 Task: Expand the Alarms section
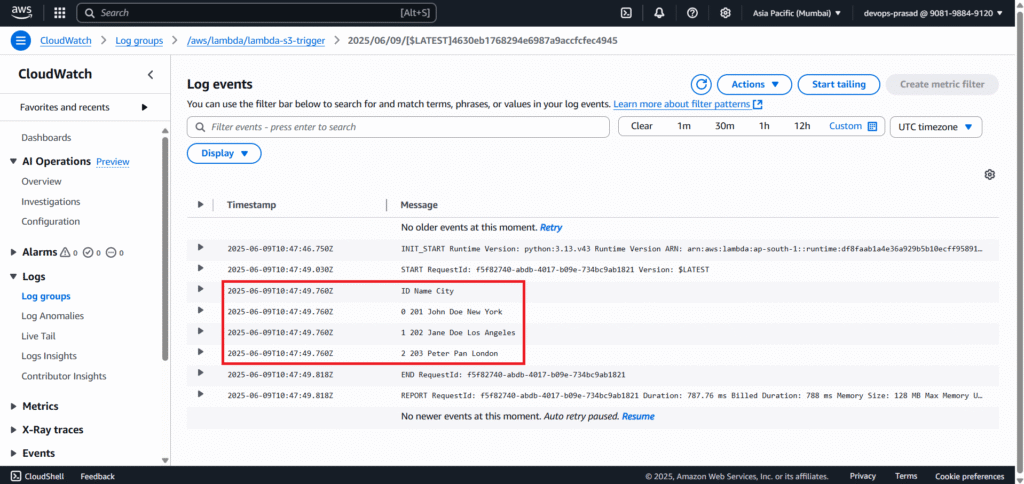(14, 252)
